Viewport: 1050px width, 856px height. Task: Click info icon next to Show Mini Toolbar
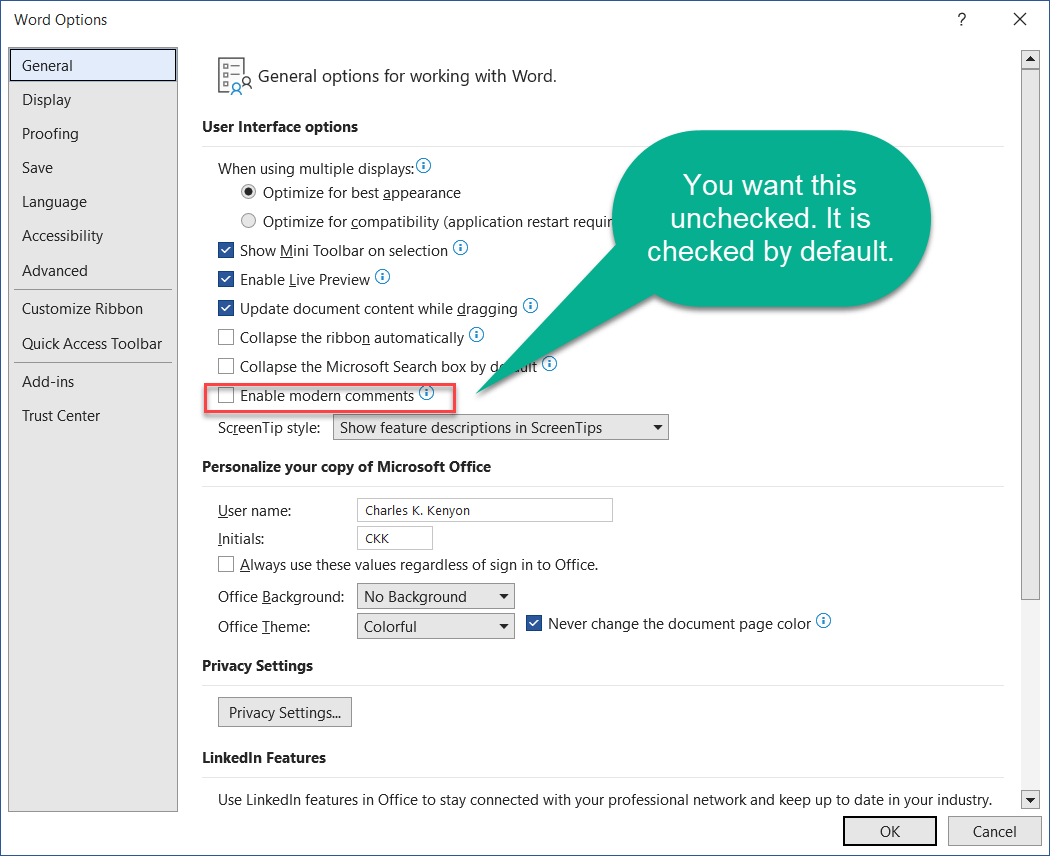(x=461, y=248)
